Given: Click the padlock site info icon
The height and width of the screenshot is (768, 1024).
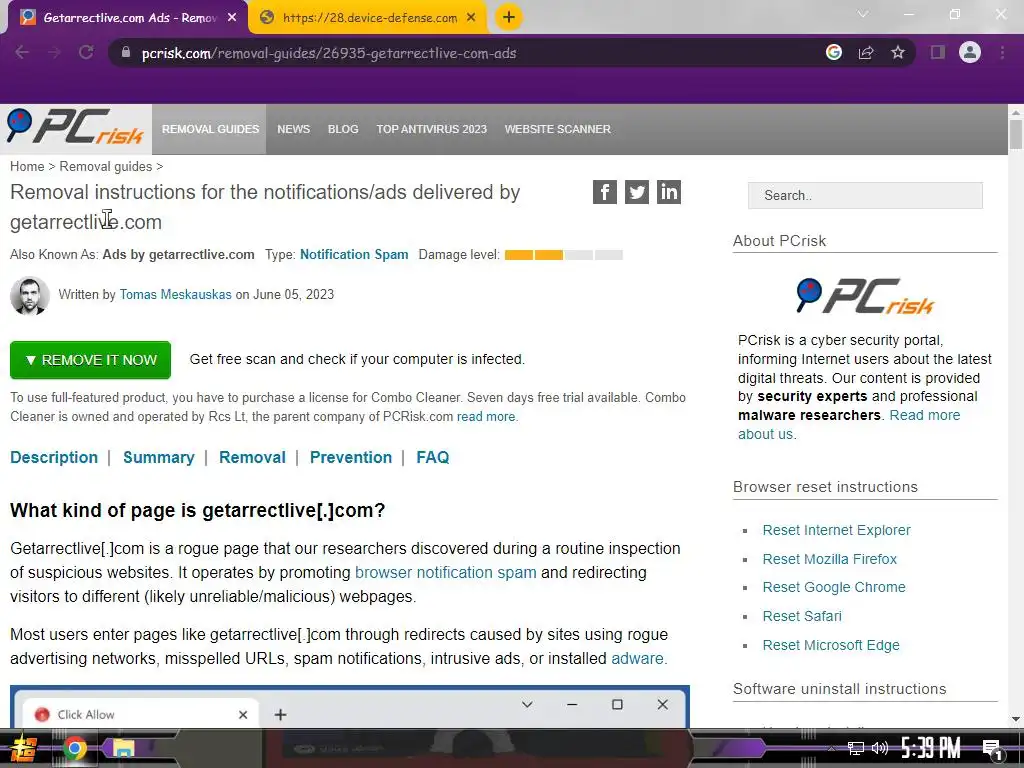Looking at the screenshot, I should click(126, 52).
